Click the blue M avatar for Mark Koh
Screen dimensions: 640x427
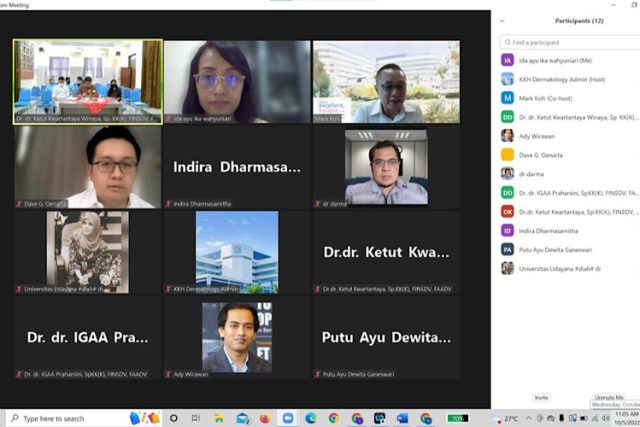tap(507, 98)
